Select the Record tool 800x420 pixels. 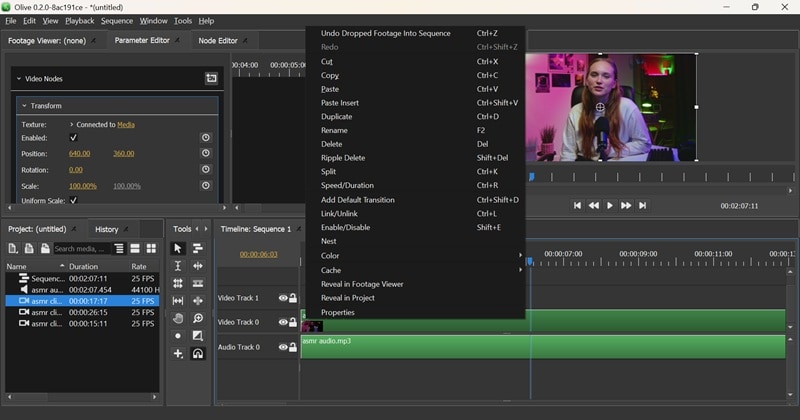pos(178,336)
